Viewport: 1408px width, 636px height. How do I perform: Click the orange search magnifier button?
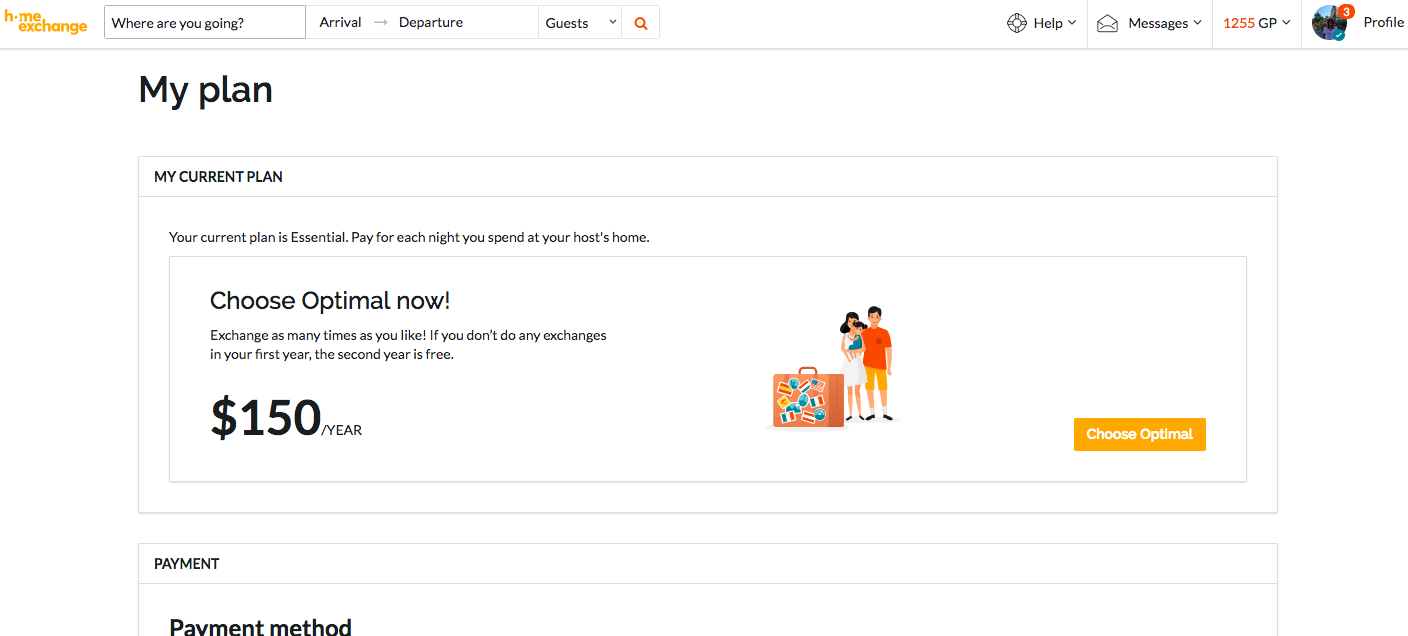click(641, 23)
